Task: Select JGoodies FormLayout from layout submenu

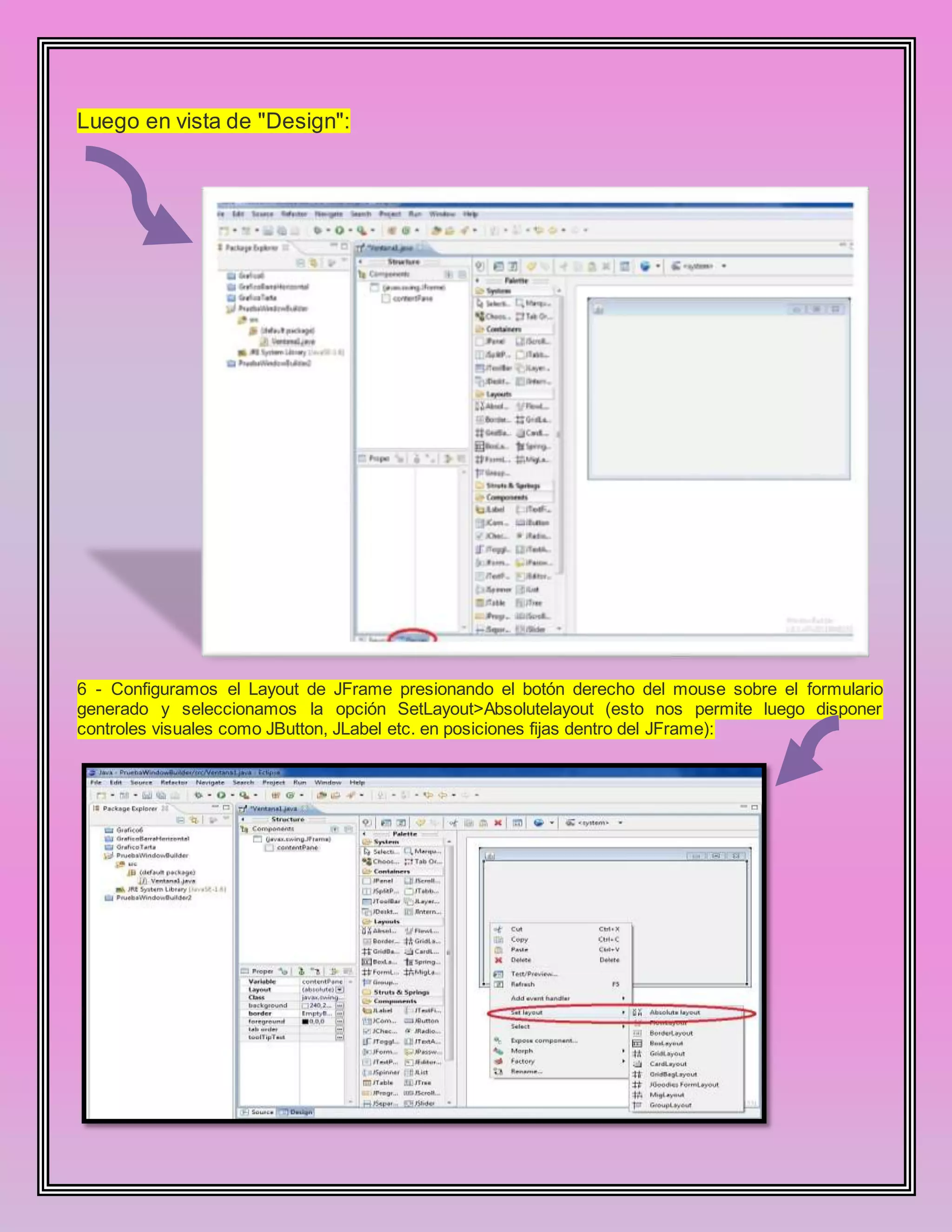Action: pos(687,1084)
